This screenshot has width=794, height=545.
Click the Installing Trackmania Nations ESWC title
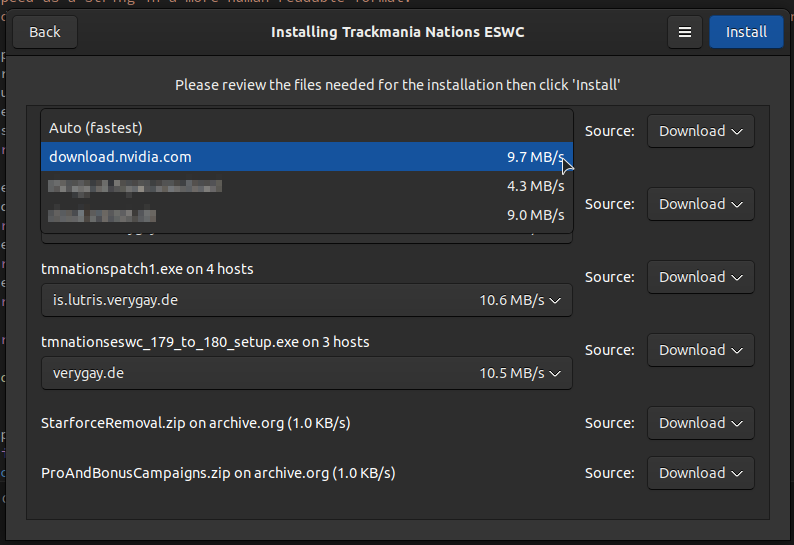pos(398,32)
